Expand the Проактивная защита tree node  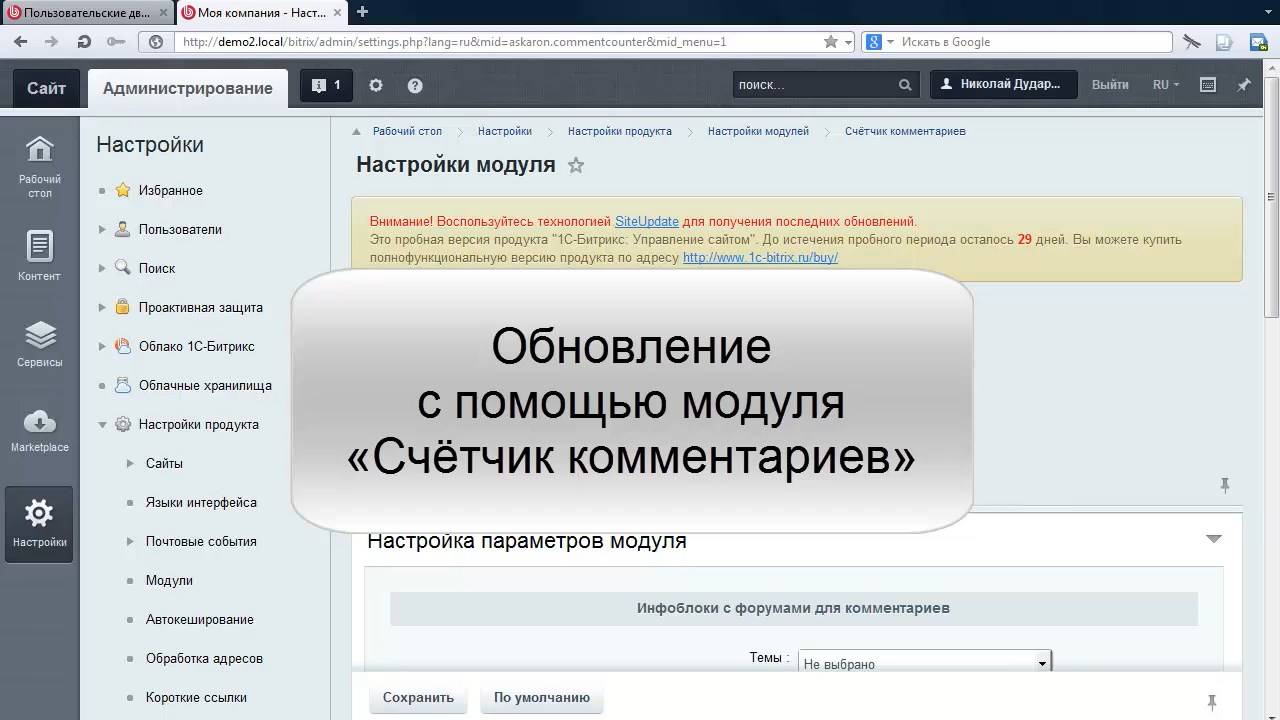click(102, 307)
